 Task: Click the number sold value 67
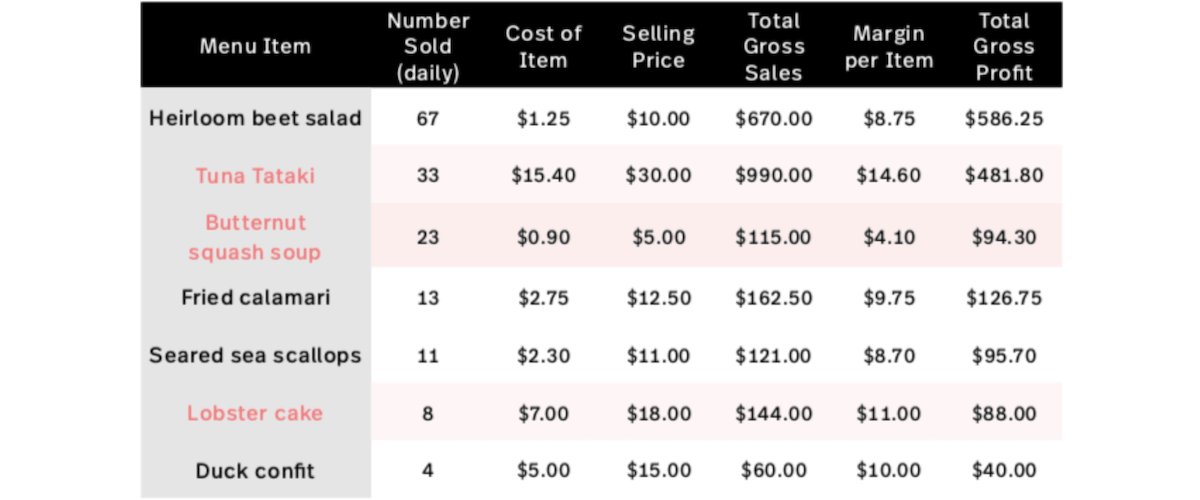(428, 118)
